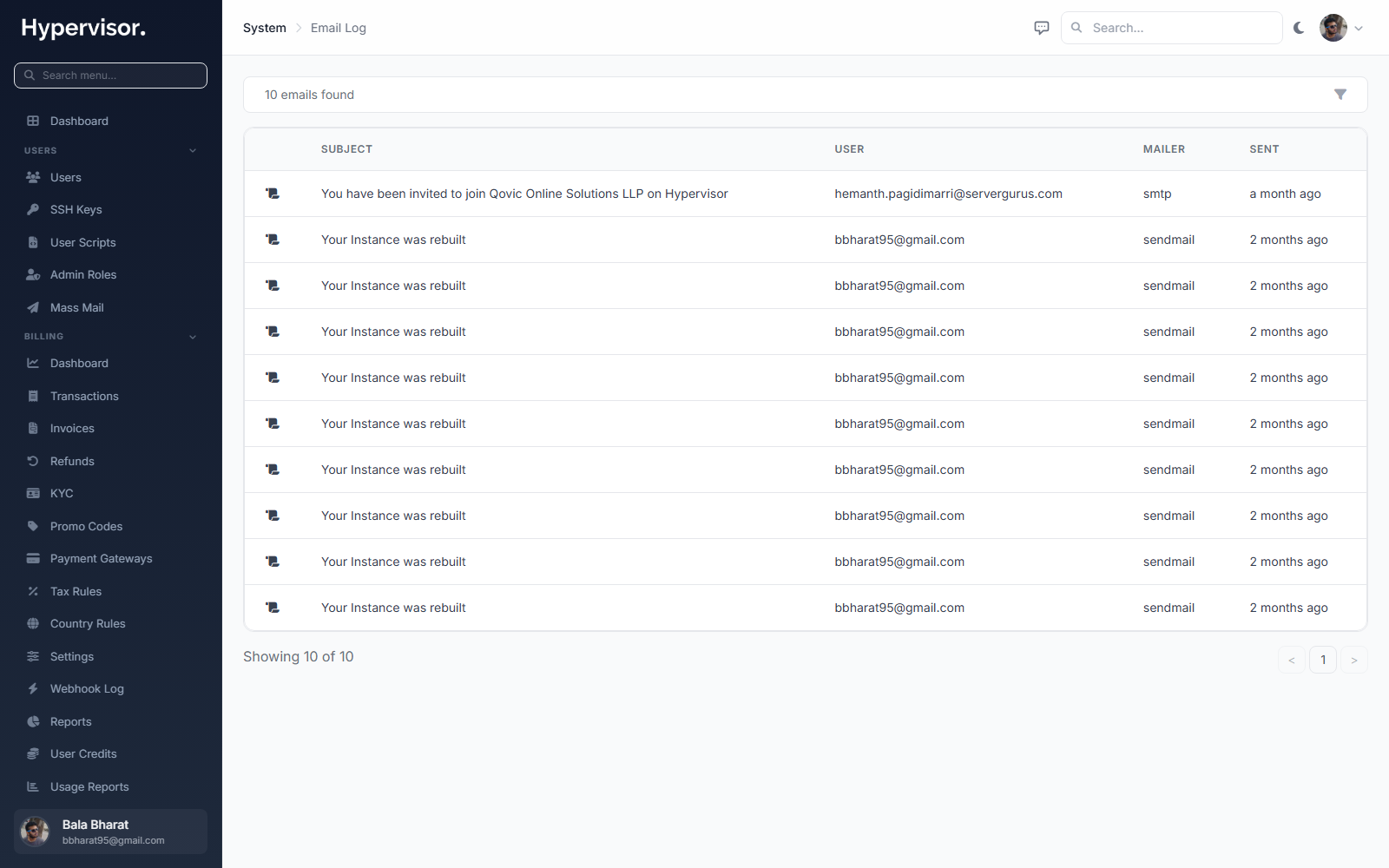Collapse the USERS section chevron
The height and width of the screenshot is (868, 1389).
coord(193,150)
